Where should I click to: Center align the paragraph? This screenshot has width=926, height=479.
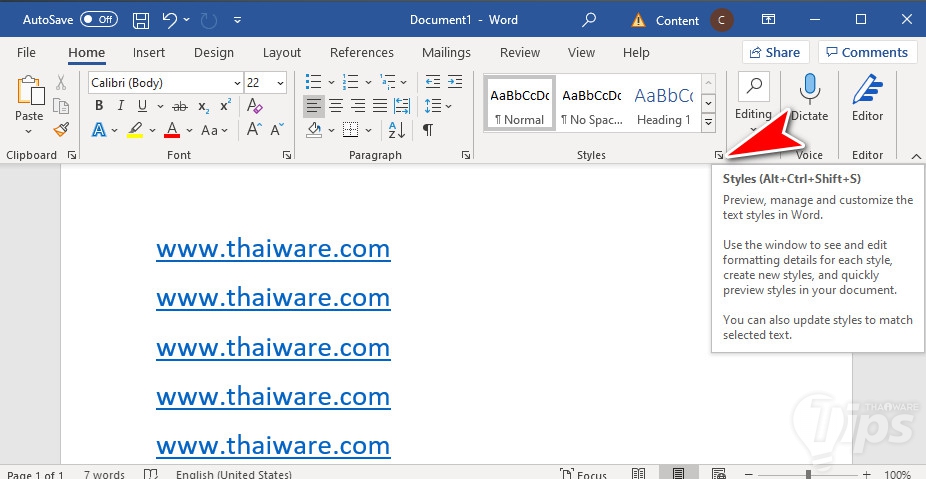coord(336,106)
